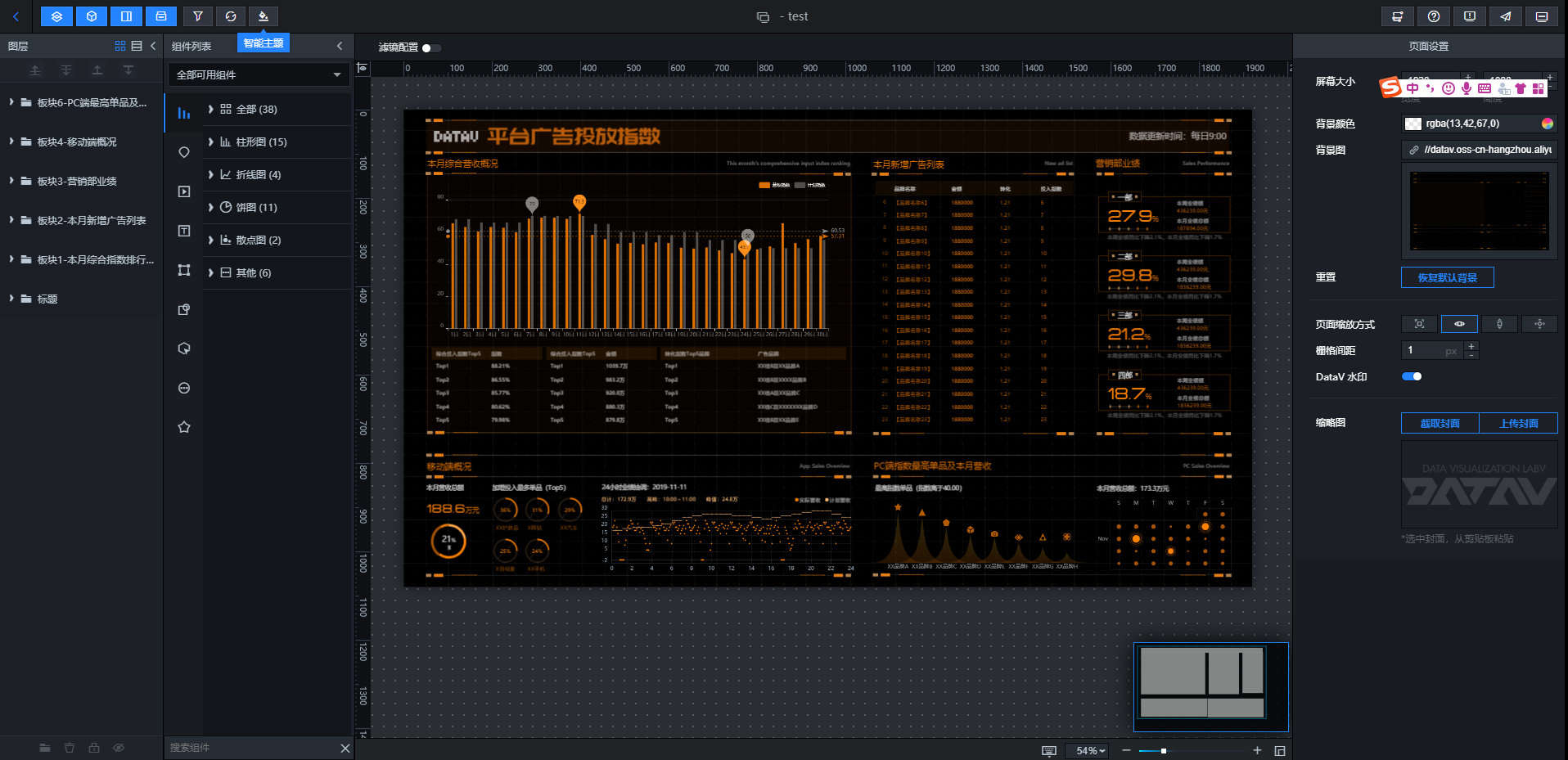This screenshot has width=1568, height=760.
Task: Click the 栅格间距 value input
Action: click(1432, 350)
